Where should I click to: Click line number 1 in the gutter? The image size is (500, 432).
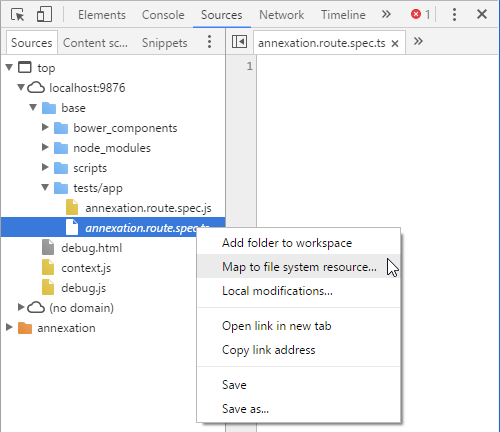(x=250, y=66)
